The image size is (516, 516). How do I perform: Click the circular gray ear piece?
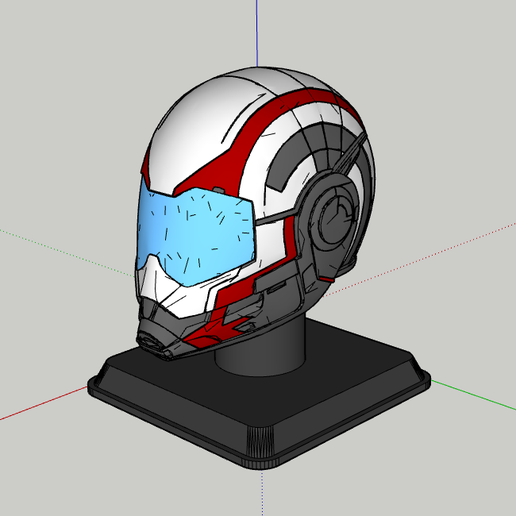click(x=334, y=218)
